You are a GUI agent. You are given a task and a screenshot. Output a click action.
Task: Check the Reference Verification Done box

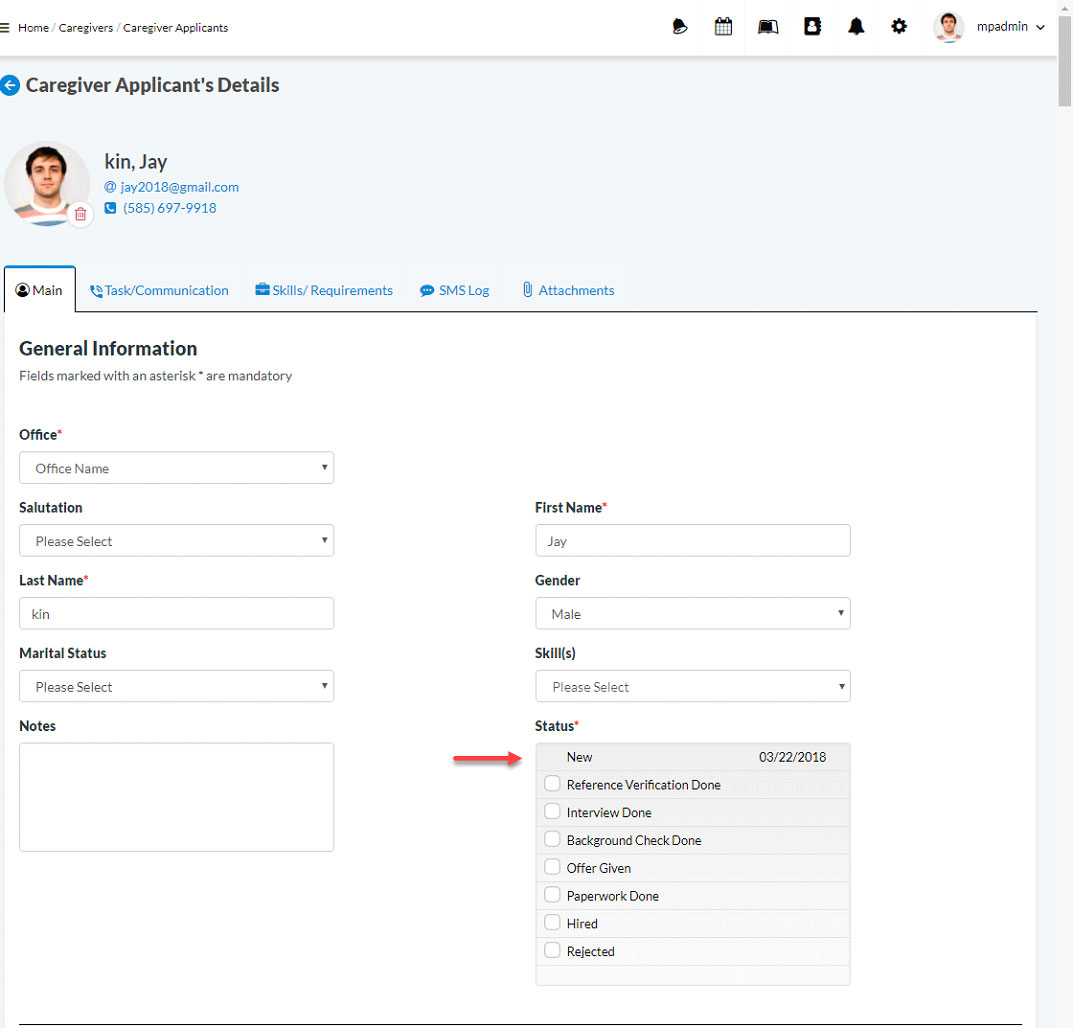(552, 784)
